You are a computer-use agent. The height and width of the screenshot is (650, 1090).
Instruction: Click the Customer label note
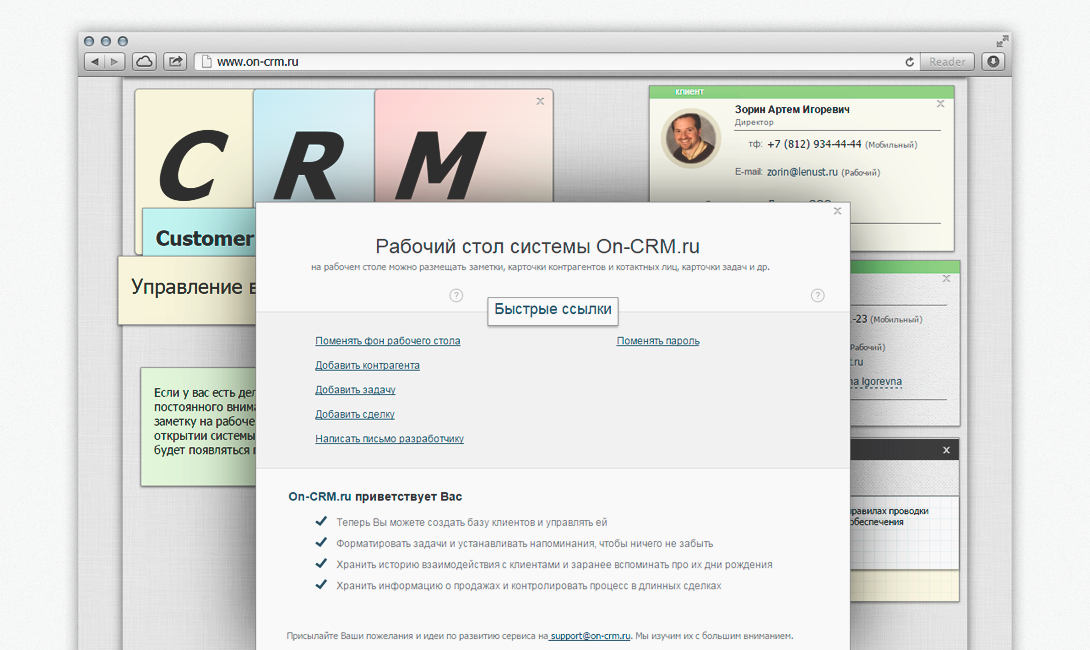coord(200,233)
